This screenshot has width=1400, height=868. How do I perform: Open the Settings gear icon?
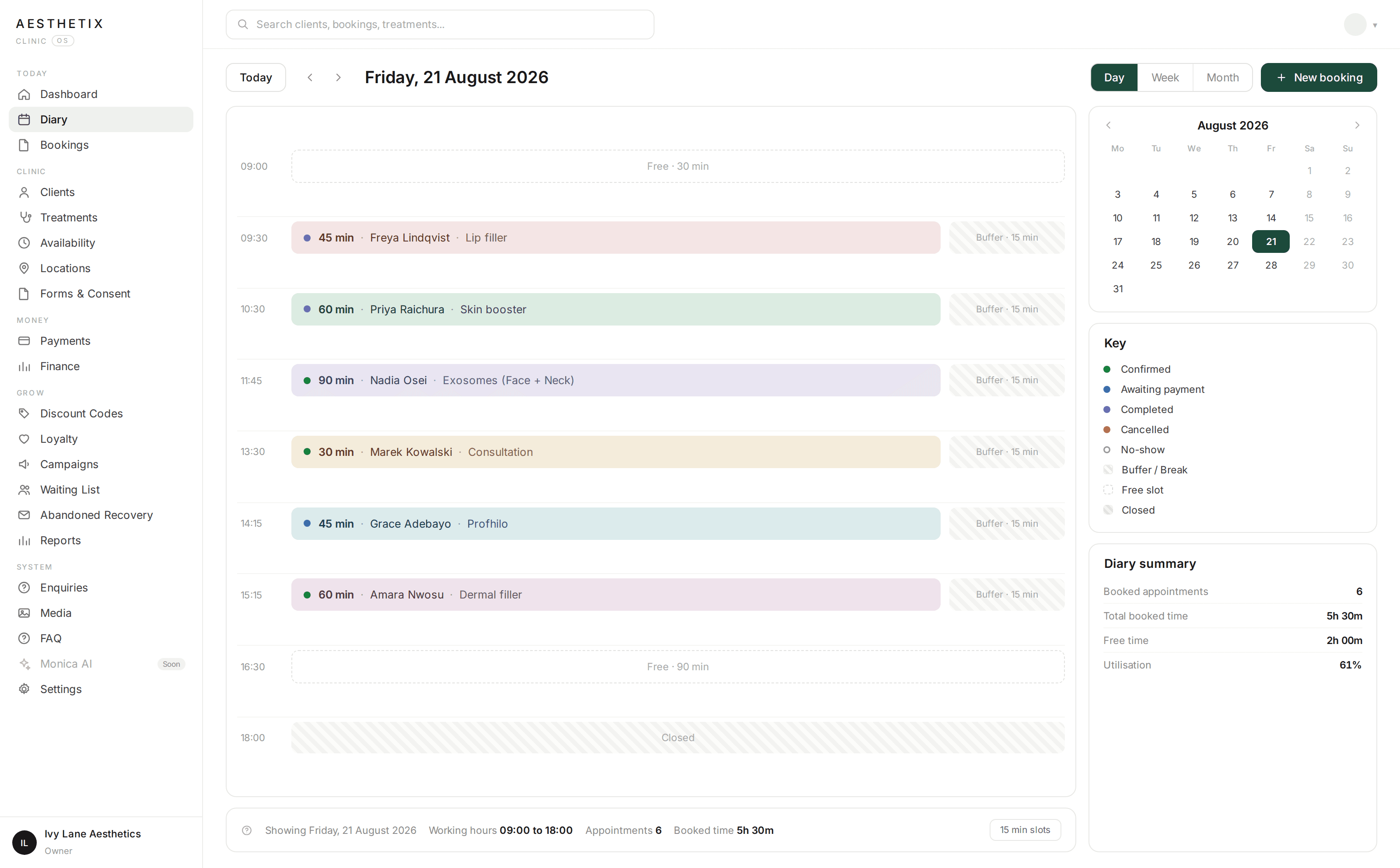[24, 689]
